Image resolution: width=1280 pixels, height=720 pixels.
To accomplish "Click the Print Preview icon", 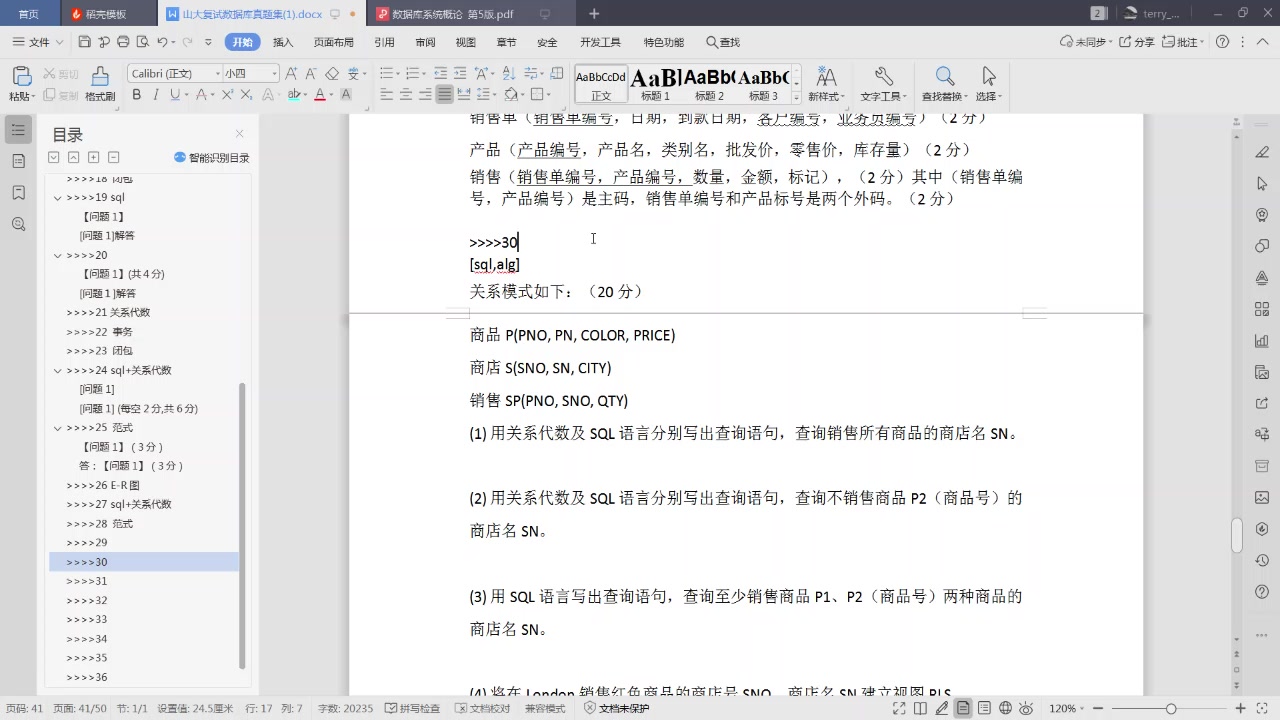I will (142, 42).
